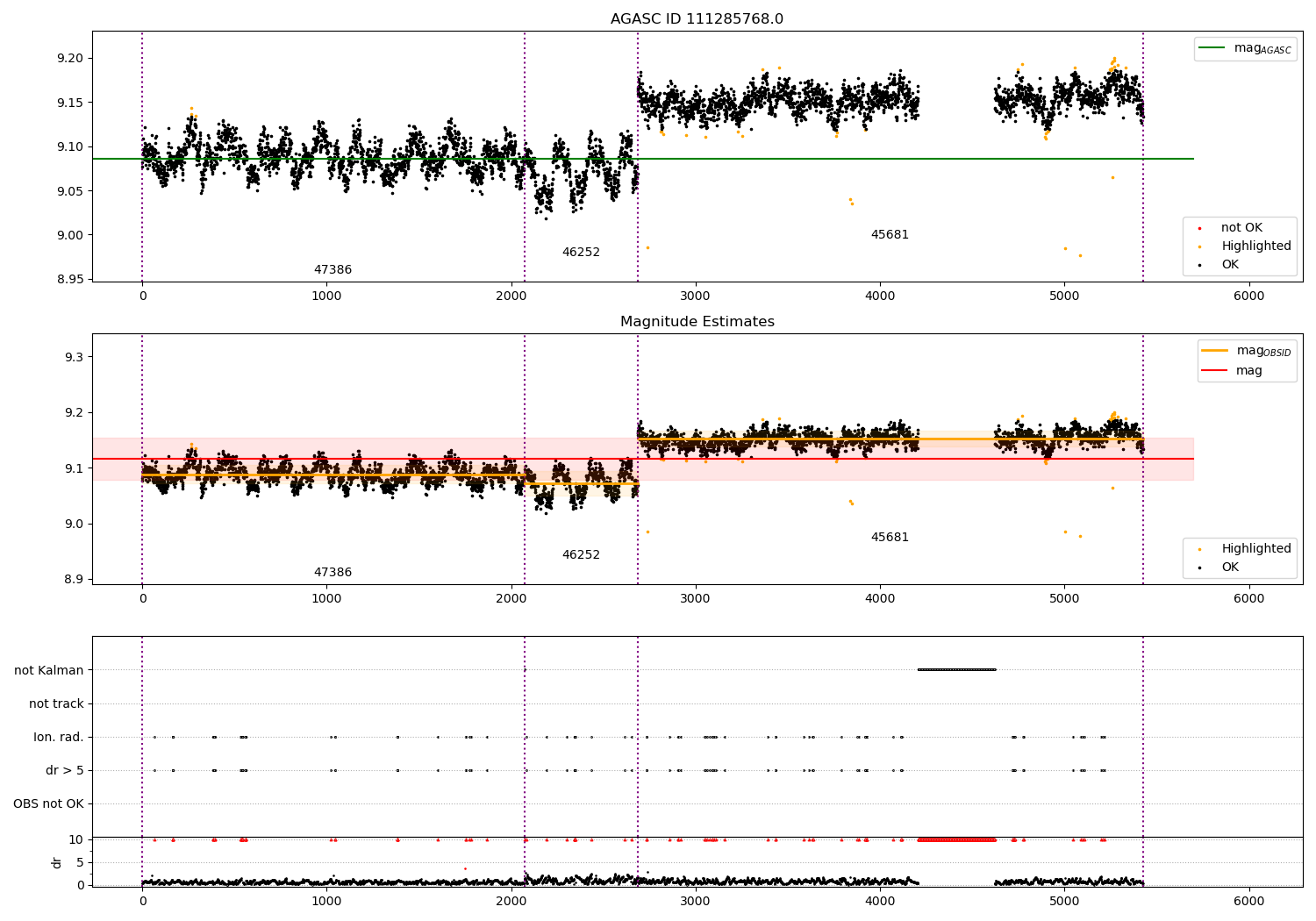This screenshot has width=1316, height=921.
Task: Click 'OK' in the top plot legend
Action: click(1219, 265)
